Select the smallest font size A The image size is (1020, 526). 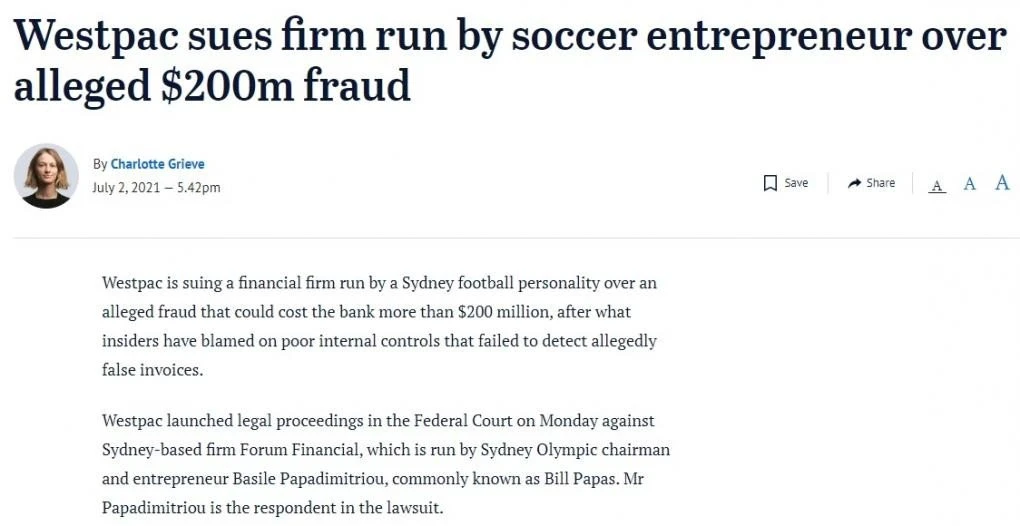[937, 185]
